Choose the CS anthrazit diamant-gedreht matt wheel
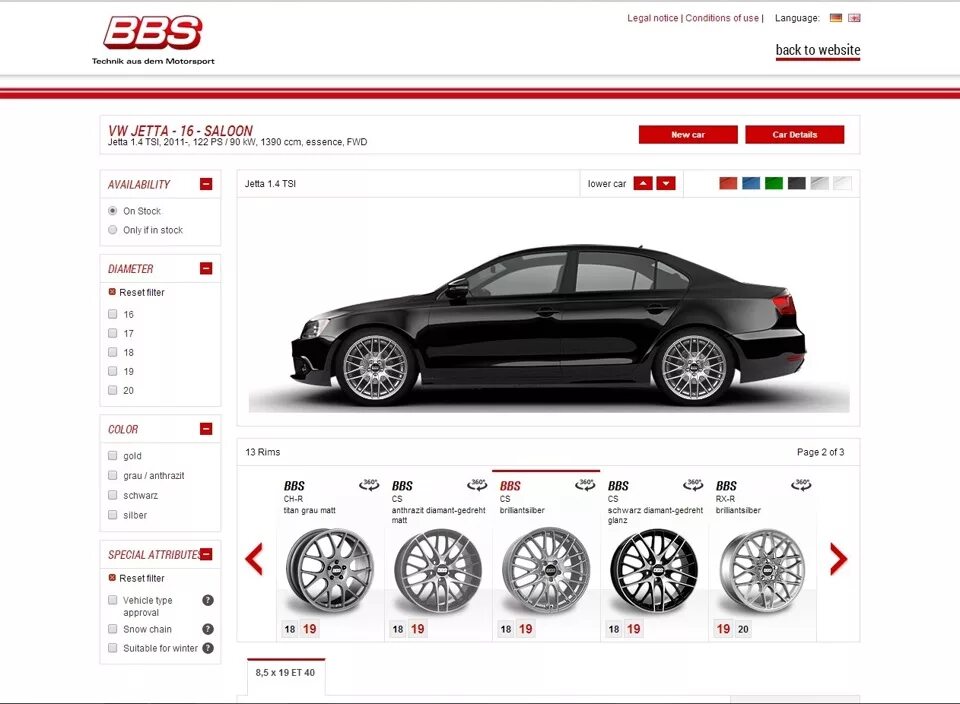This screenshot has width=960, height=704. click(x=438, y=571)
